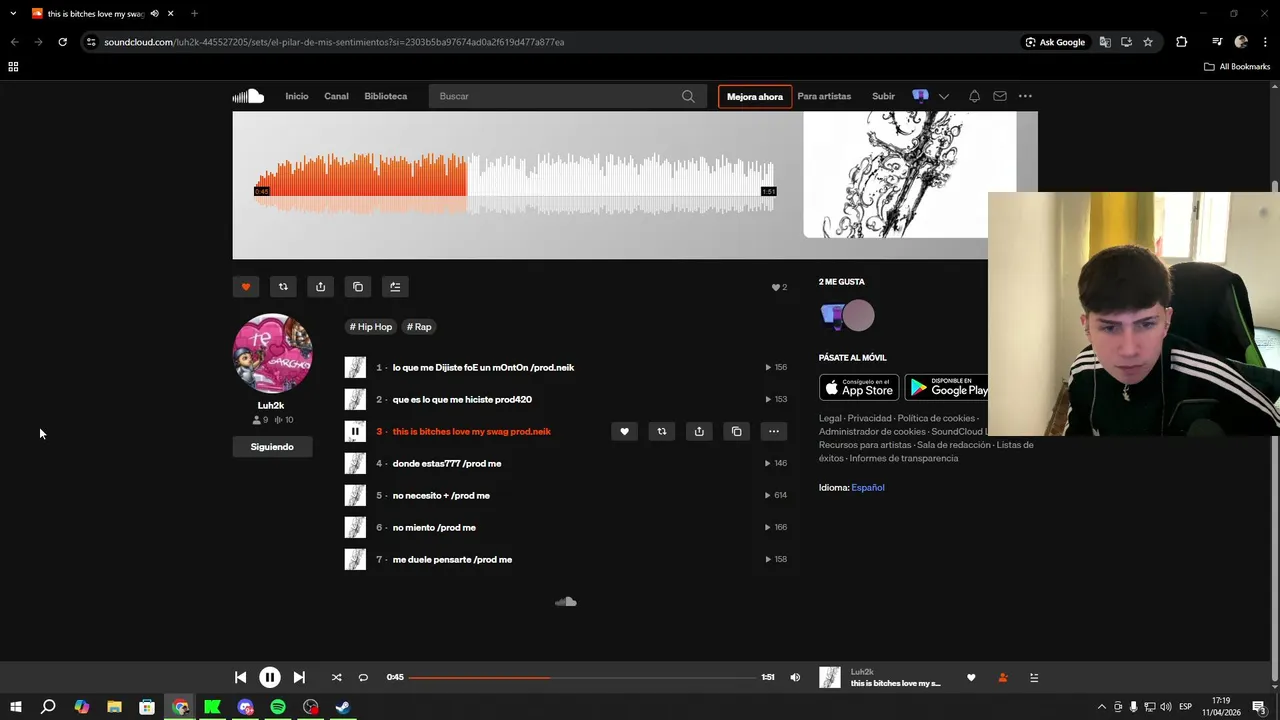Screen dimensions: 1280x720
Task: Change language via Español link
Action: pos(868,488)
